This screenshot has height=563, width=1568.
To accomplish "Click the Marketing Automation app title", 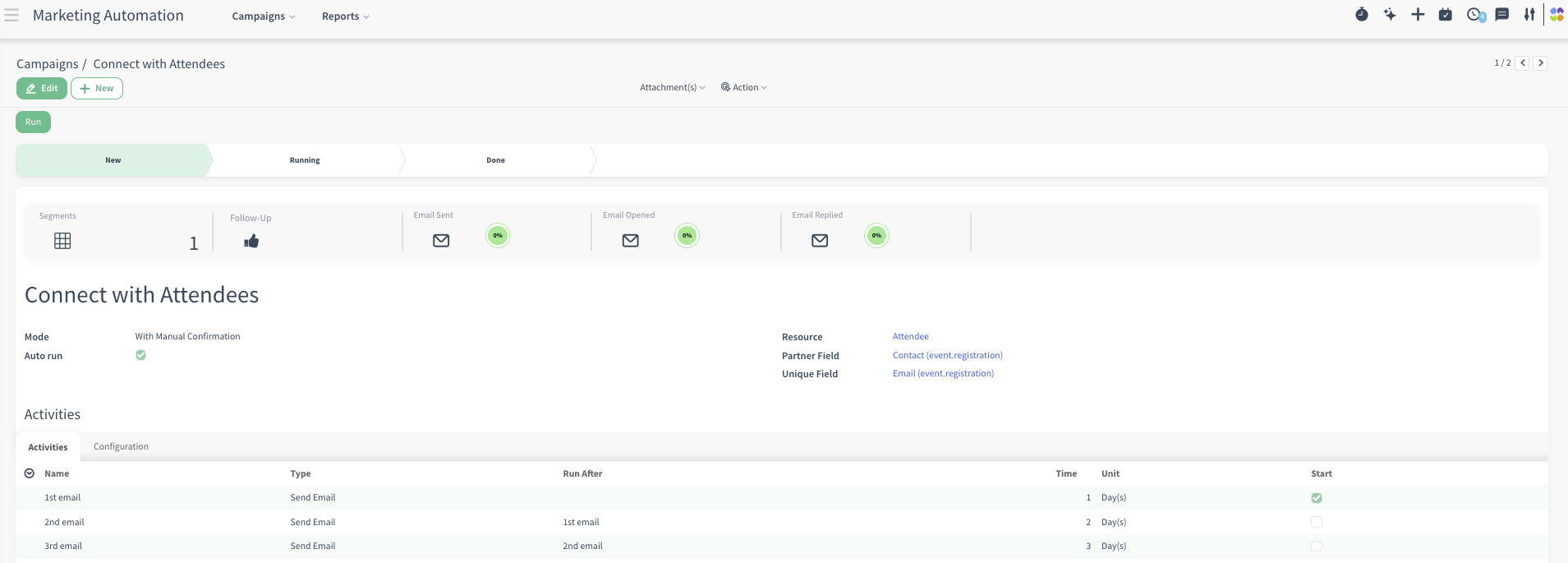I will 108,16.
